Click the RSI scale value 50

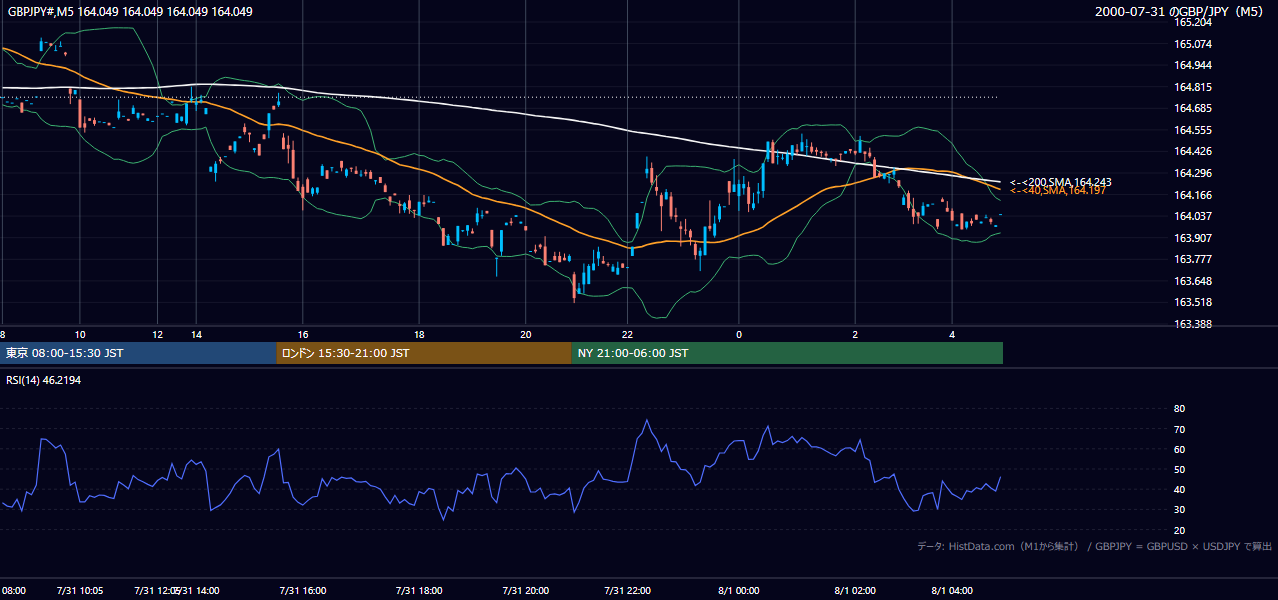click(x=1179, y=469)
